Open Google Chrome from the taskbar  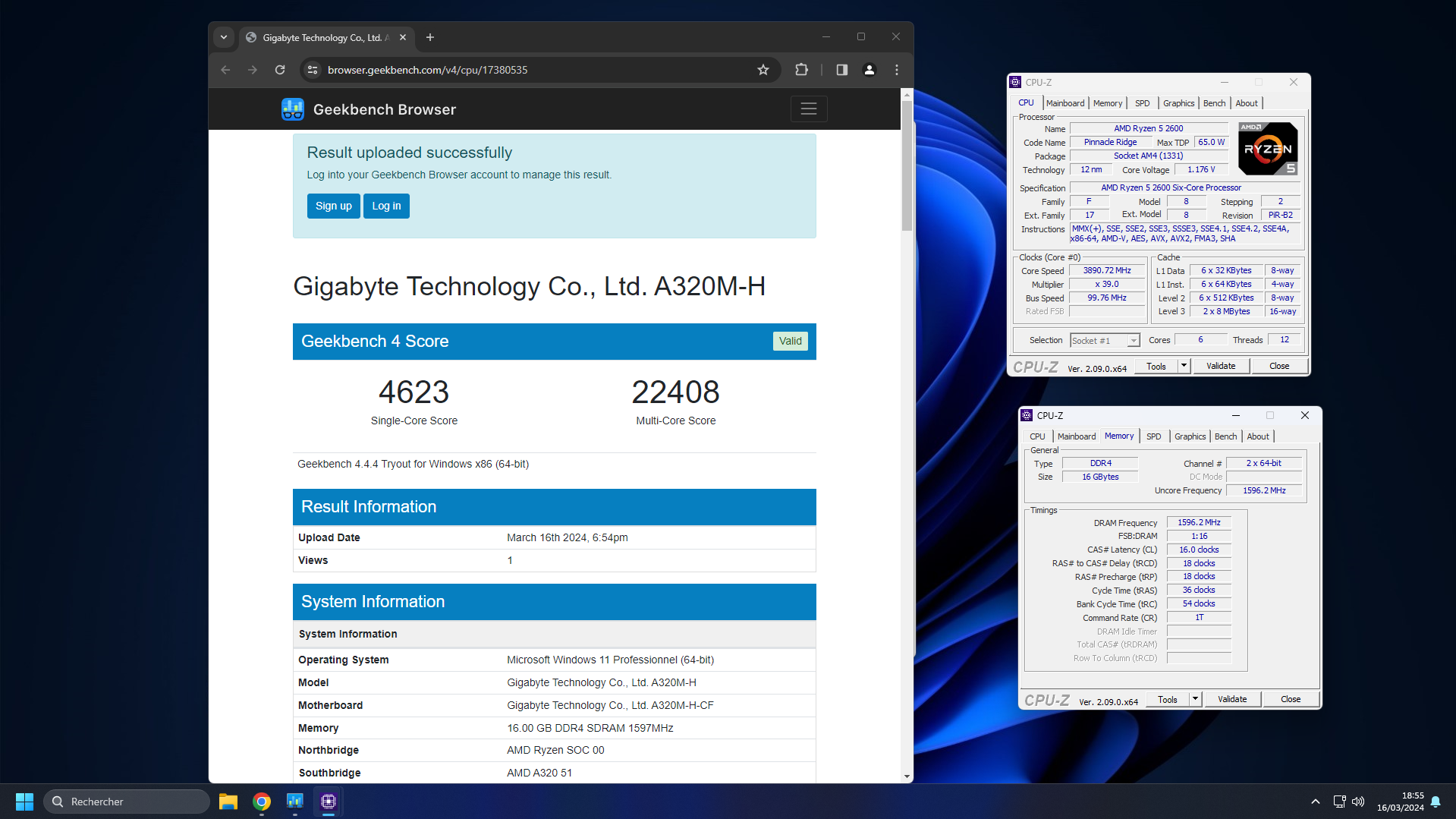point(262,802)
